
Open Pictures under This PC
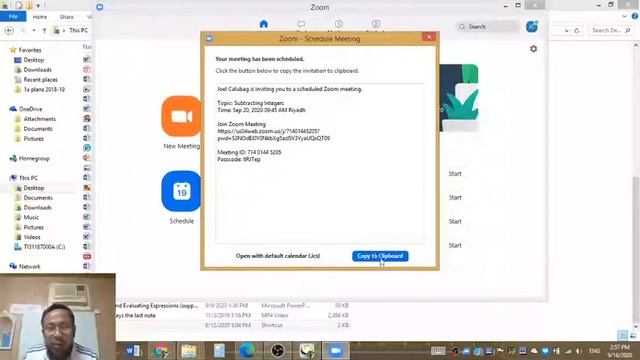(x=33, y=227)
